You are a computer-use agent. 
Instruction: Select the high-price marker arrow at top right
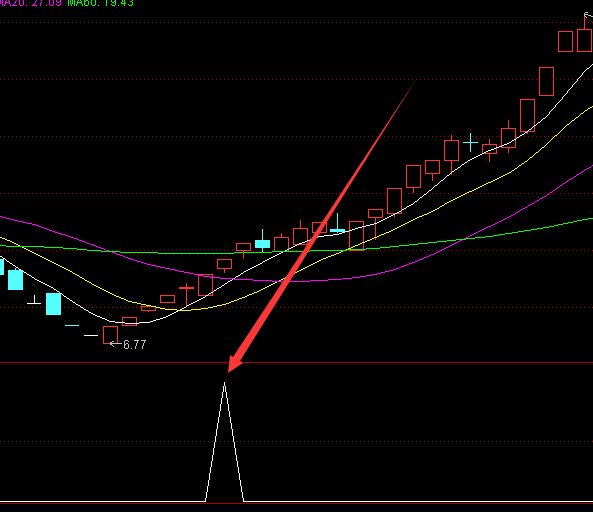[x=588, y=15]
